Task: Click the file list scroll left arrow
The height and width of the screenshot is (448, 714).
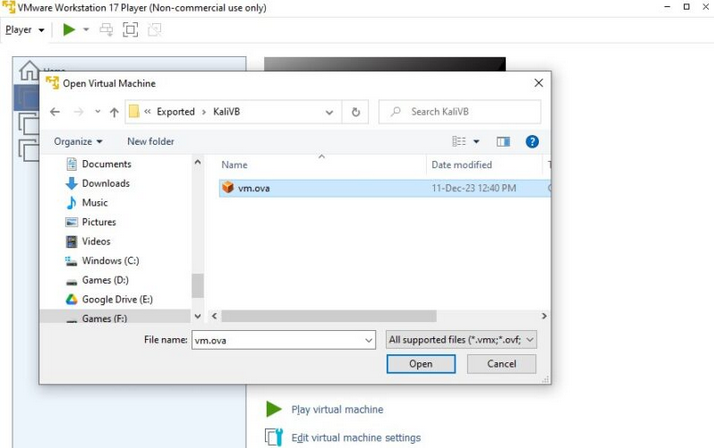Action: point(214,316)
